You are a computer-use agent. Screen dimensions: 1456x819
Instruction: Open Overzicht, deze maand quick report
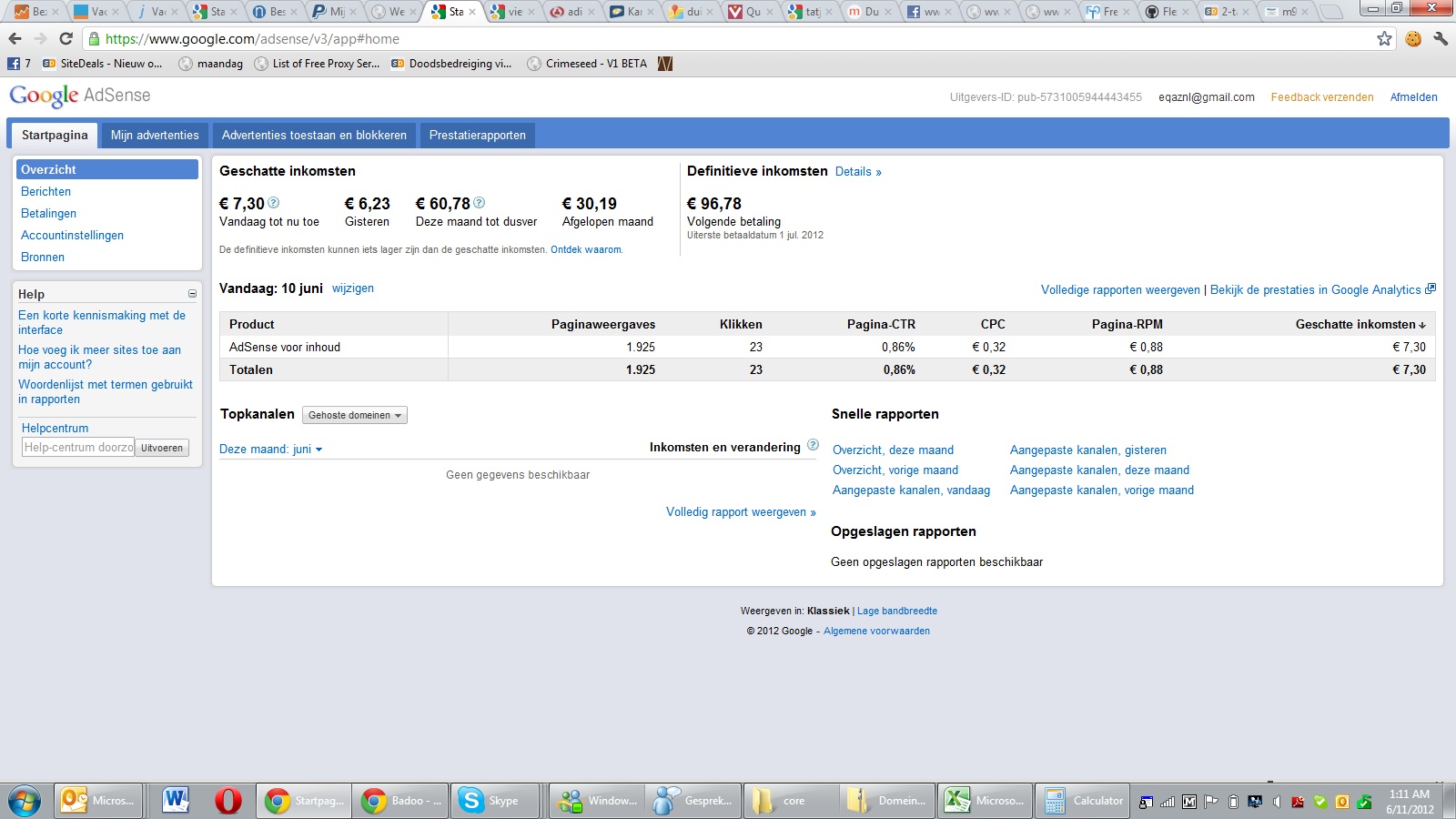tap(893, 450)
